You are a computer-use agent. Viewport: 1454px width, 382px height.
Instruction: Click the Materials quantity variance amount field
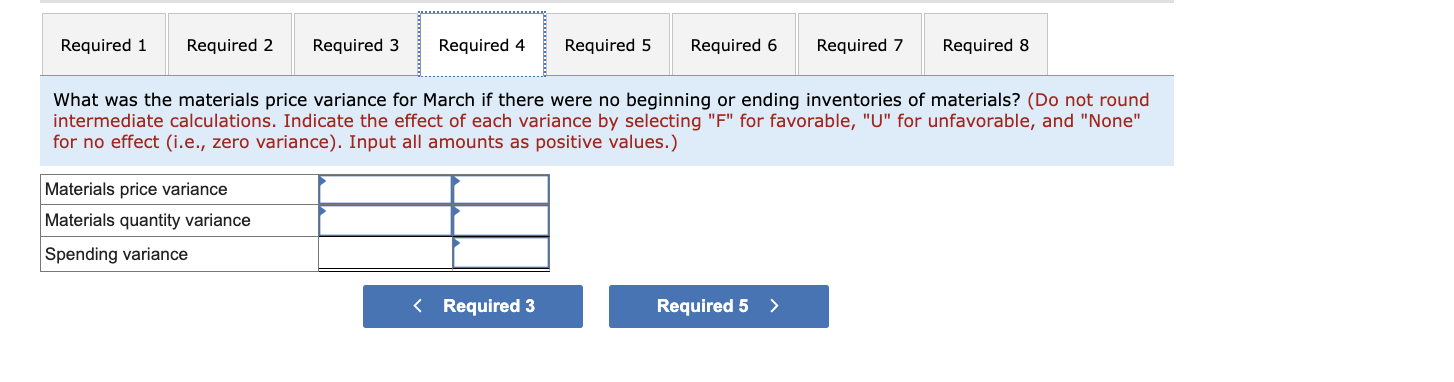[386, 220]
